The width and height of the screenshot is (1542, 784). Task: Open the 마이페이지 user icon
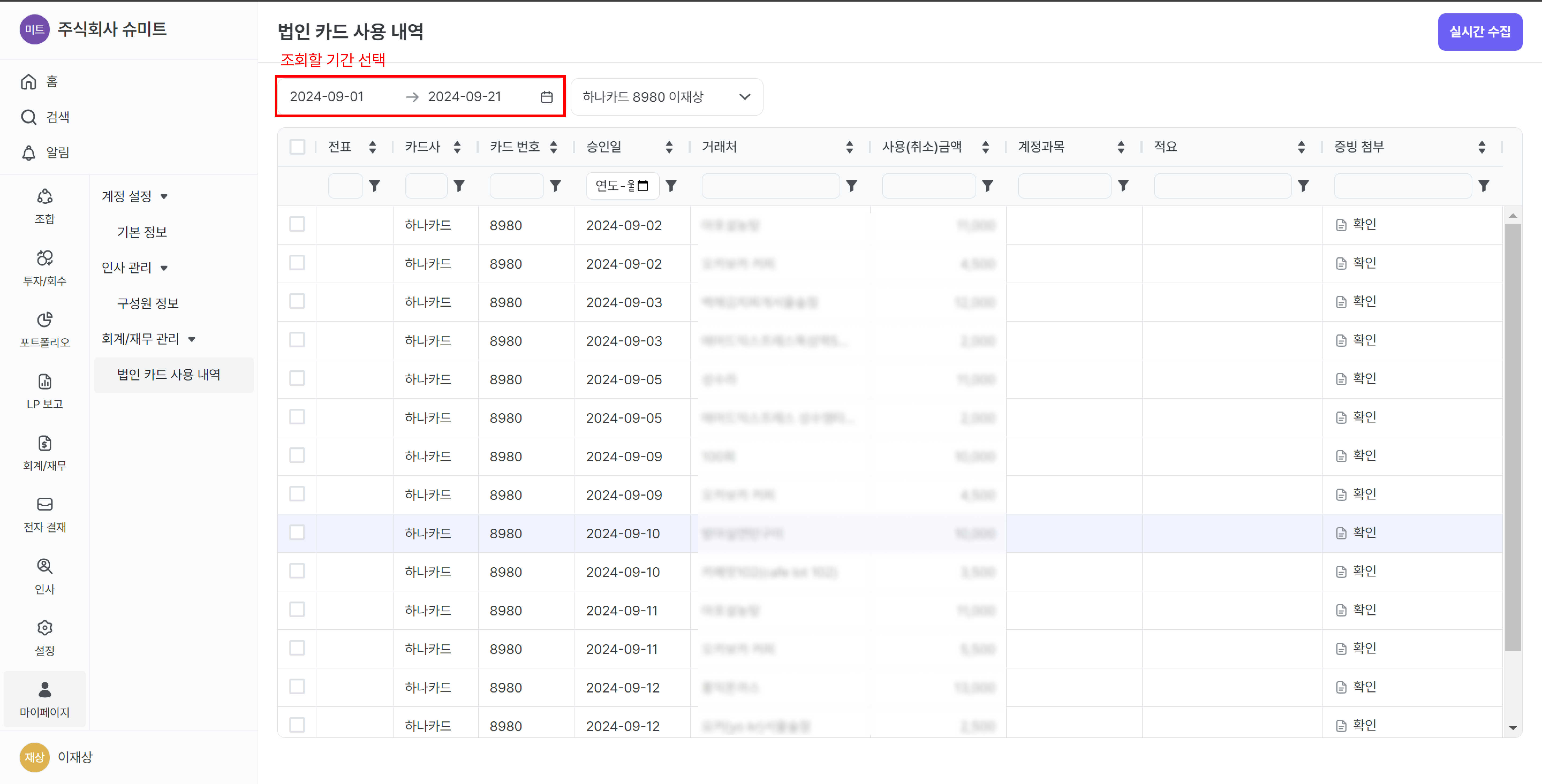point(45,690)
